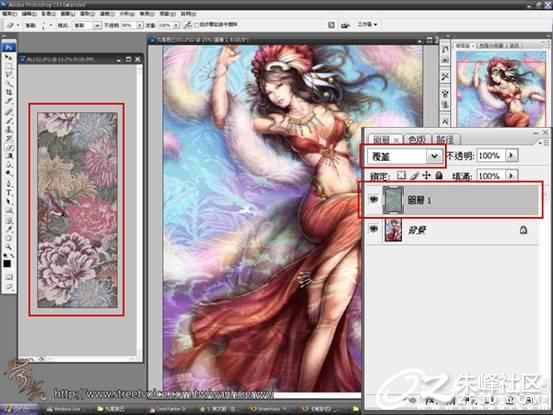553x415 pixels.
Task: Toggle the lock transparent pixels icon
Action: coord(401,175)
